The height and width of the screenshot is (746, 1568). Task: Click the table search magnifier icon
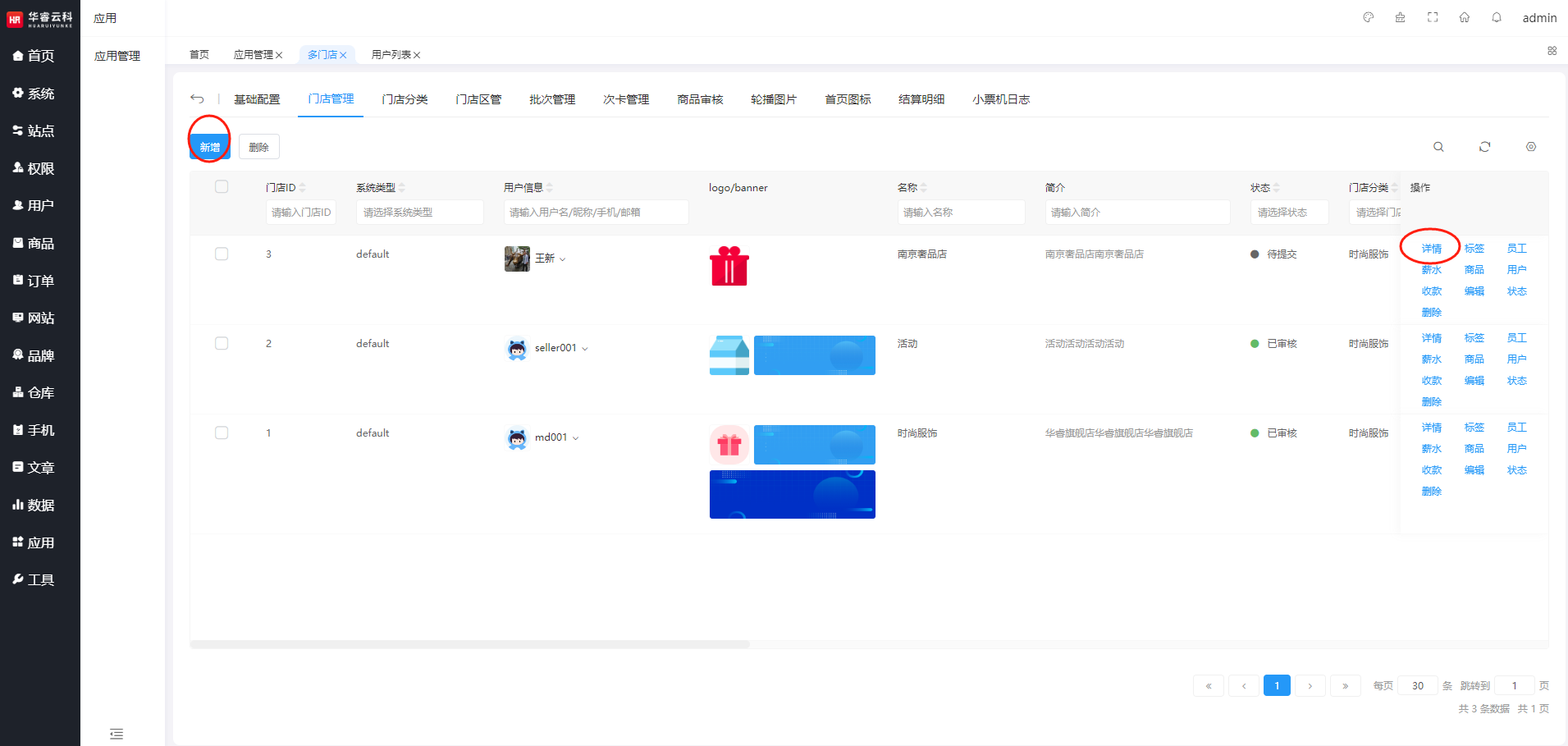[1438, 147]
